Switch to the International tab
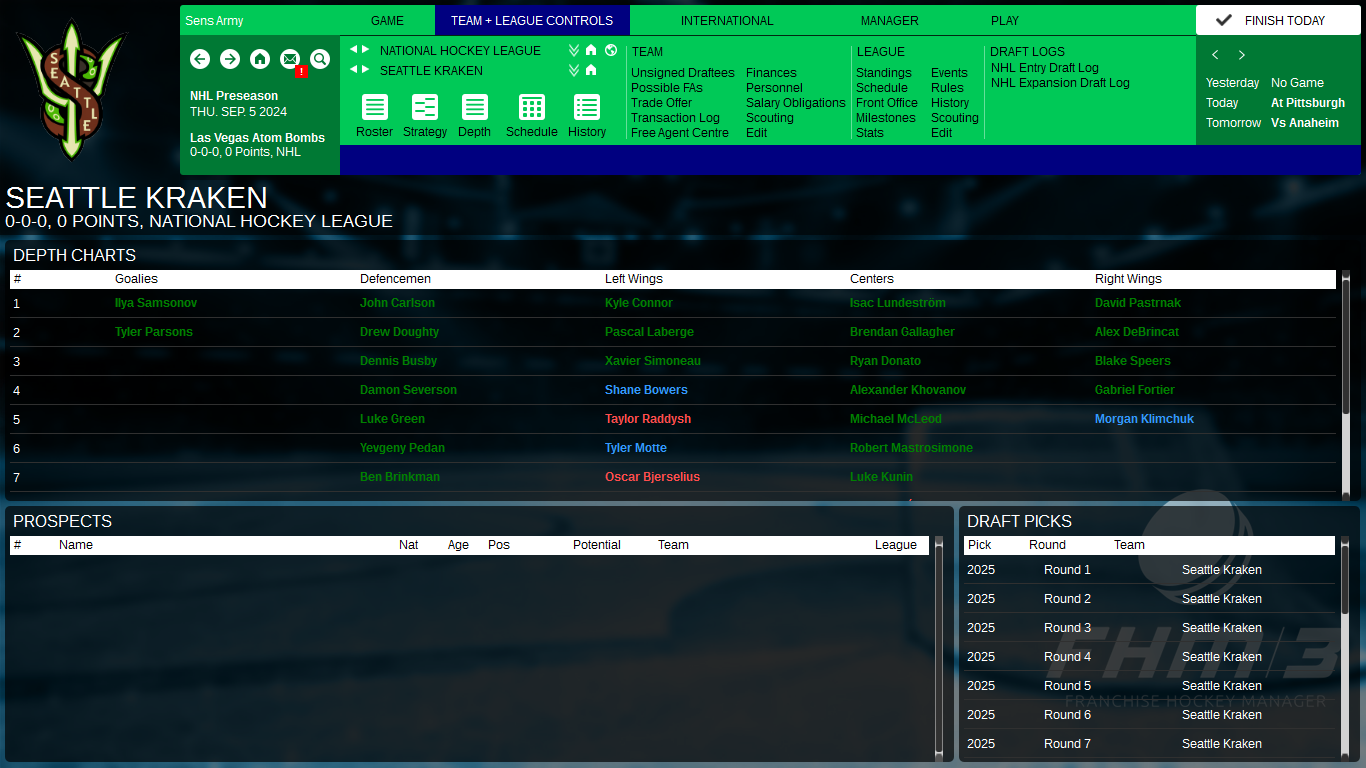1366x768 pixels. point(727,20)
